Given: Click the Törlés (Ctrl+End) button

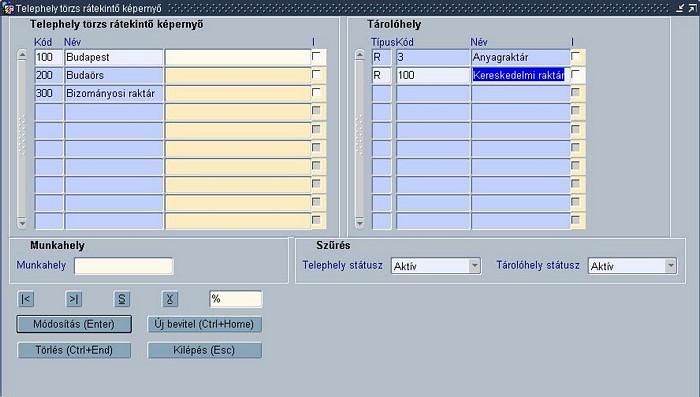Looking at the screenshot, I should [x=74, y=350].
